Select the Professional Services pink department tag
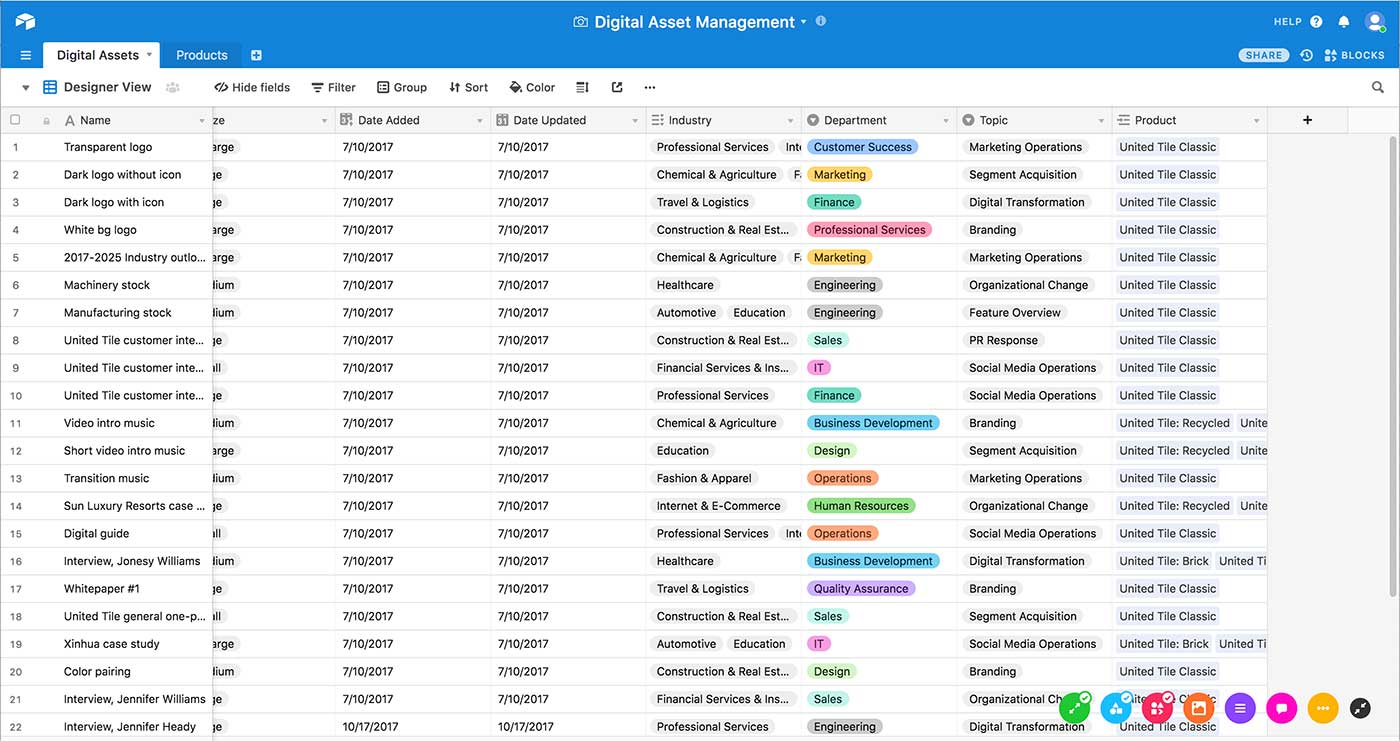 click(869, 230)
